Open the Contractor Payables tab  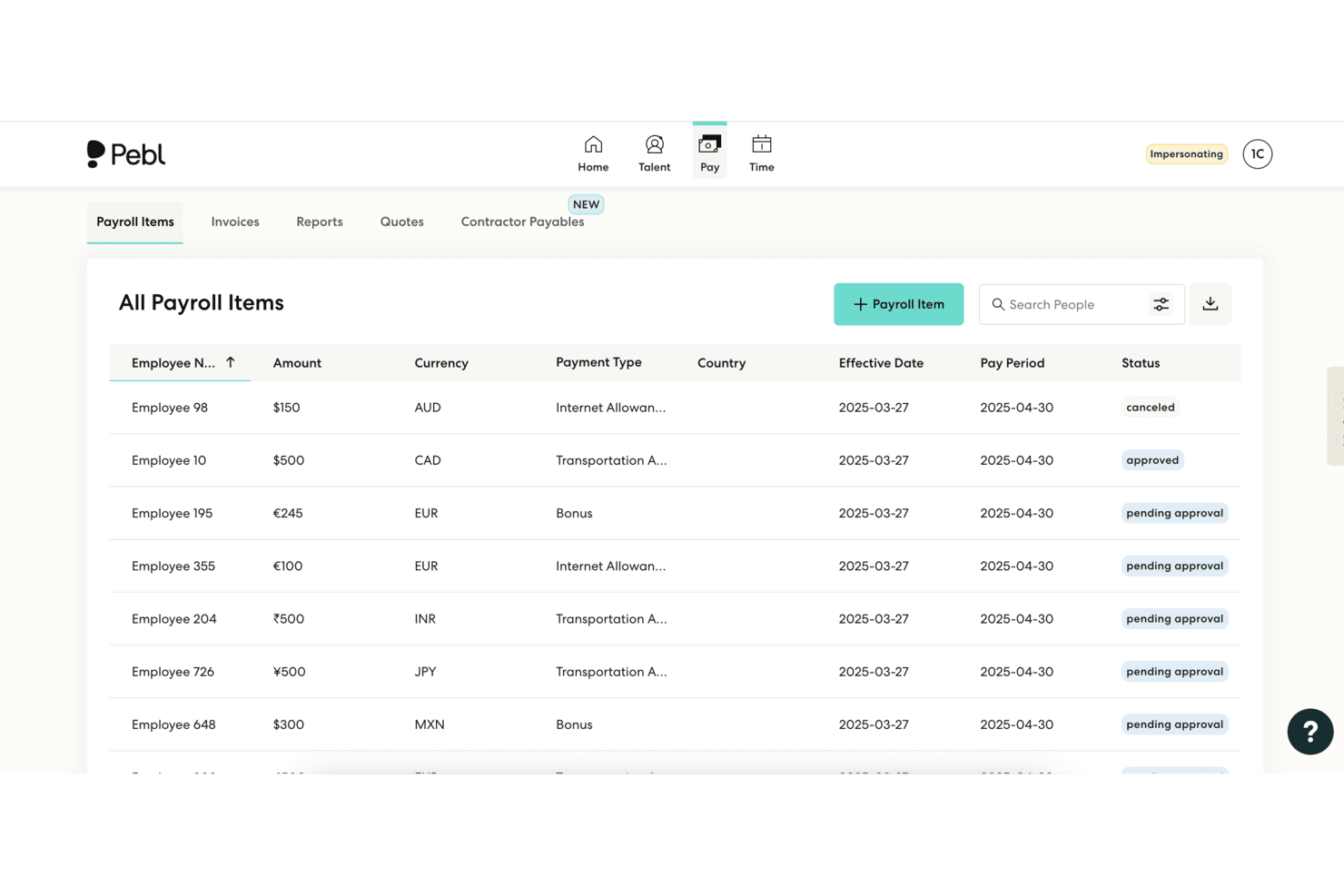522,222
